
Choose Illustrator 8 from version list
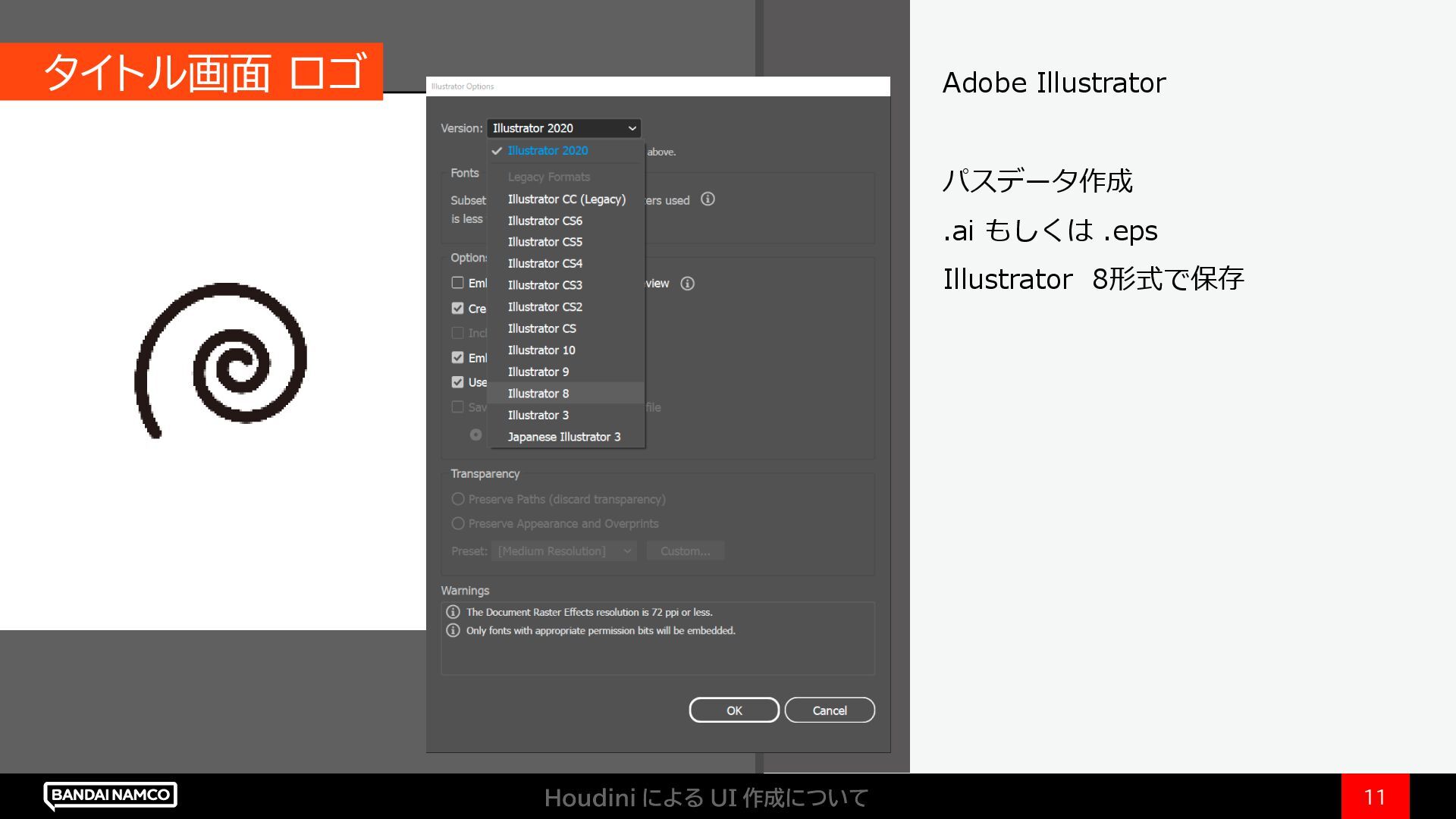click(538, 394)
